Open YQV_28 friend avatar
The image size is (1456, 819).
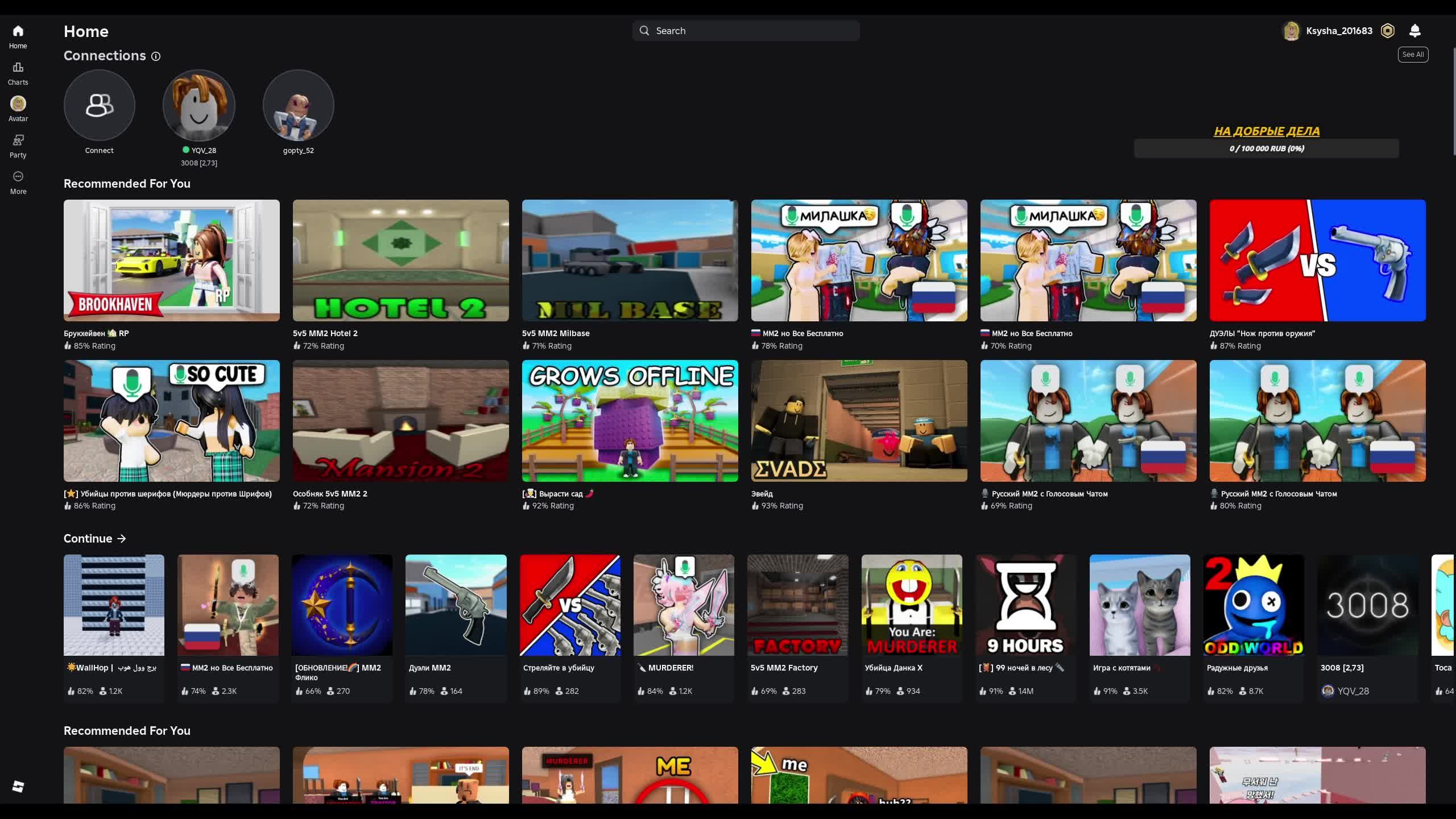pyautogui.click(x=199, y=105)
